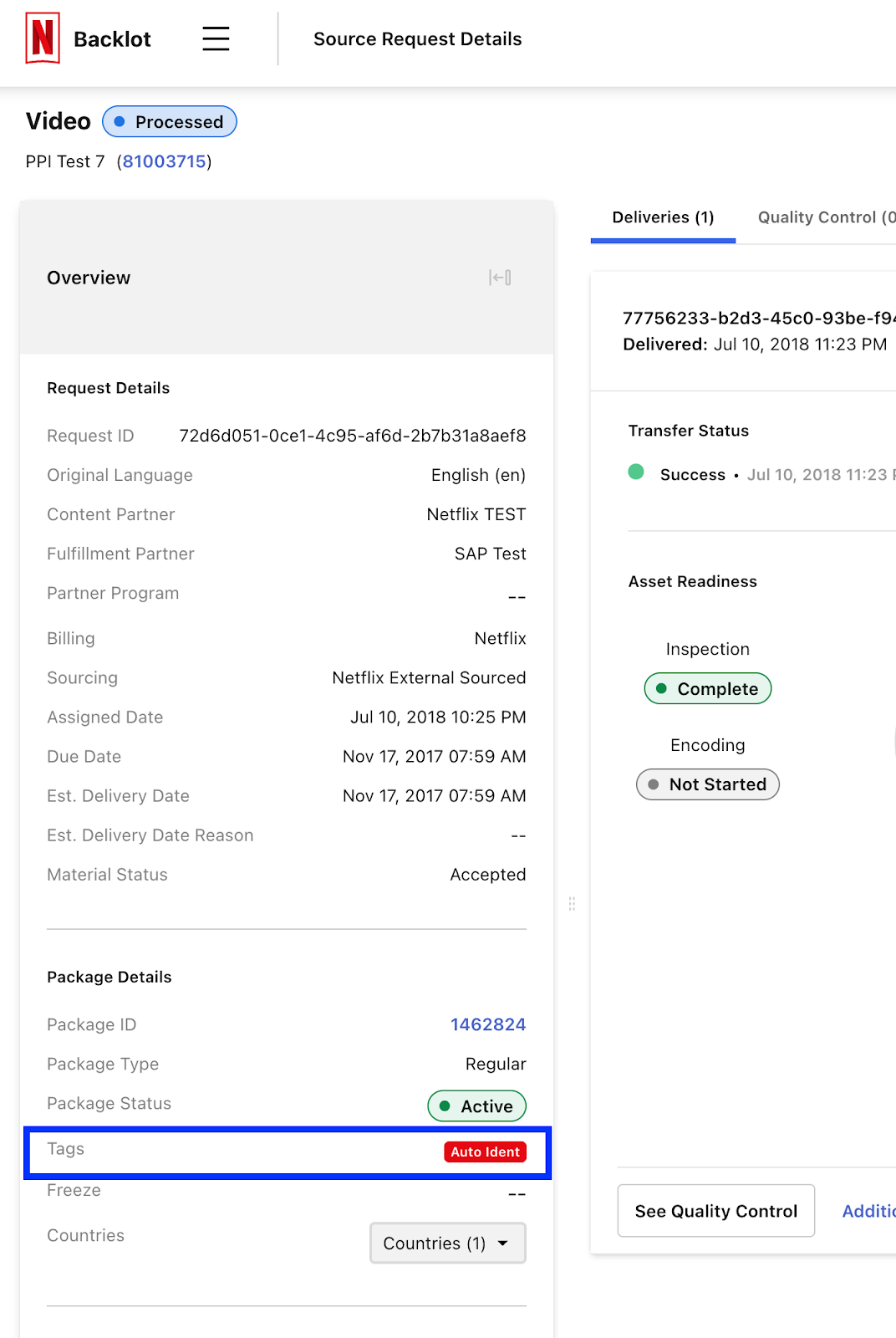Click the Processed status badge
The image size is (896, 1338).
tap(170, 122)
